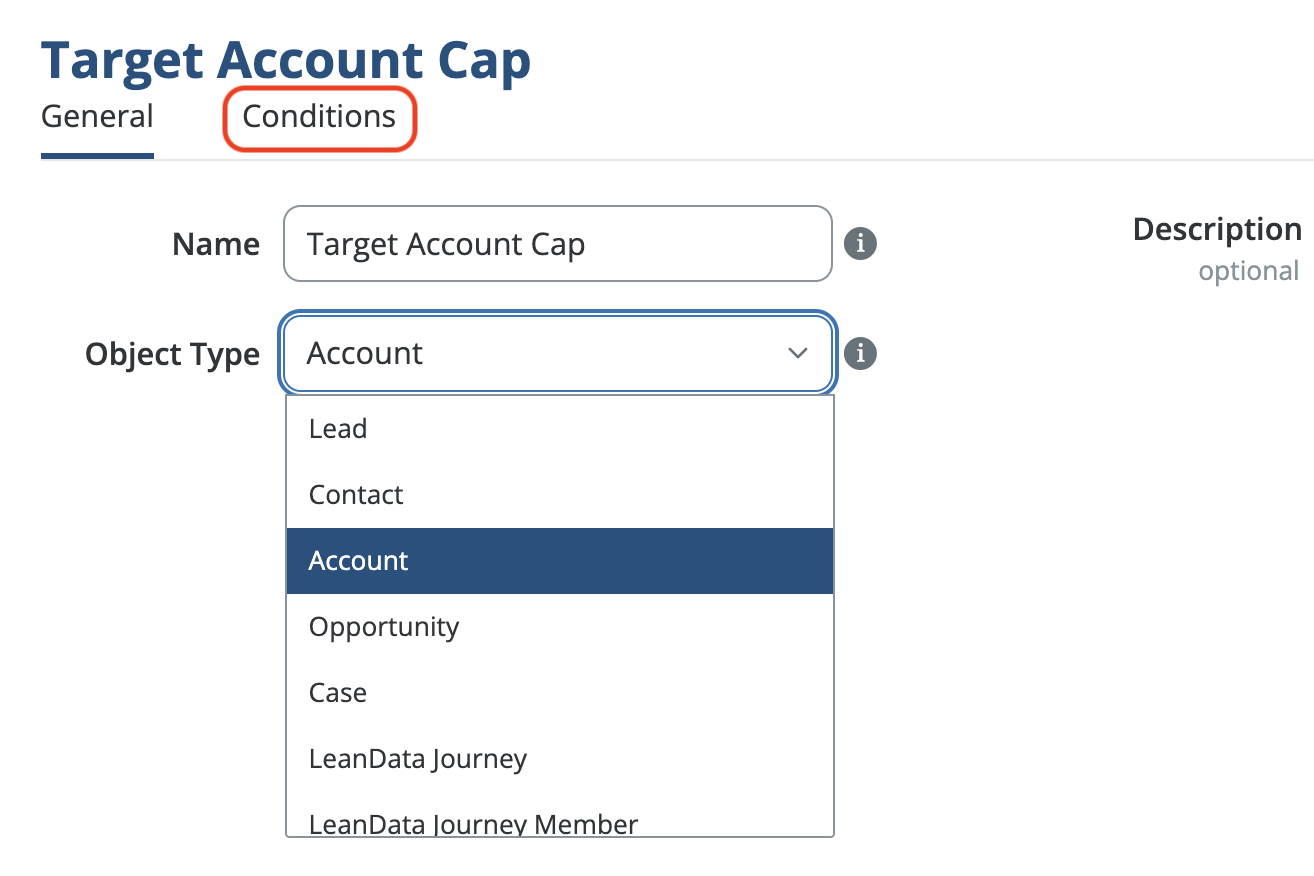Click the Target Account Cap page heading
The width and height of the screenshot is (1314, 876).
pyautogui.click(x=286, y=62)
